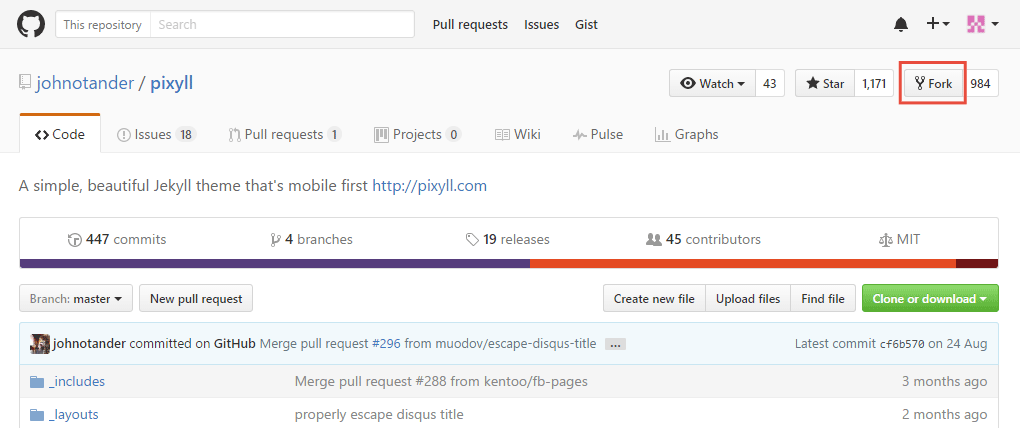Click the '2 months ago' timestamp
The image size is (1020, 428).
(x=945, y=414)
